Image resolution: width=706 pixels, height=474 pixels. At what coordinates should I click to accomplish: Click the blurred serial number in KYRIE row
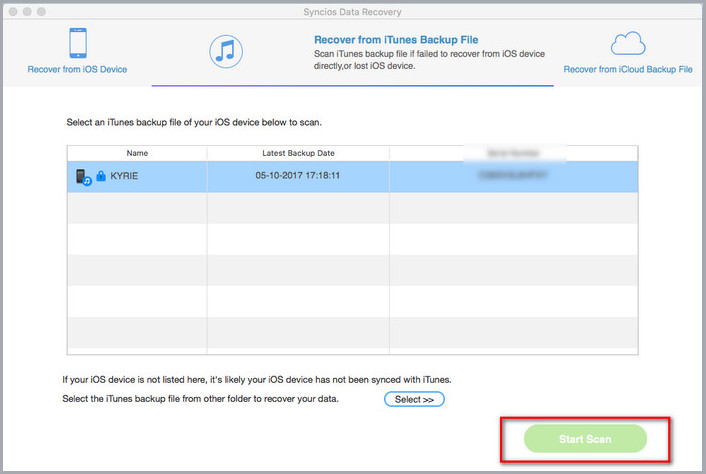pyautogui.click(x=513, y=175)
